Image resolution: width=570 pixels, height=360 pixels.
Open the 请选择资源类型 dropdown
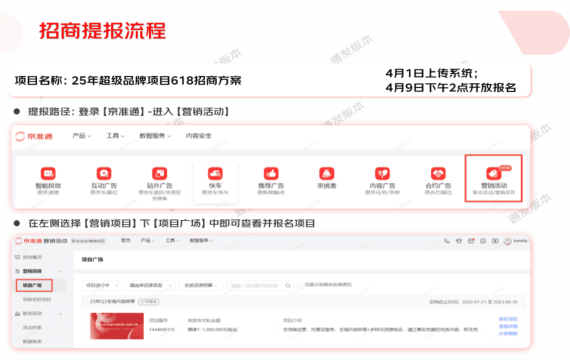[x=150, y=285]
